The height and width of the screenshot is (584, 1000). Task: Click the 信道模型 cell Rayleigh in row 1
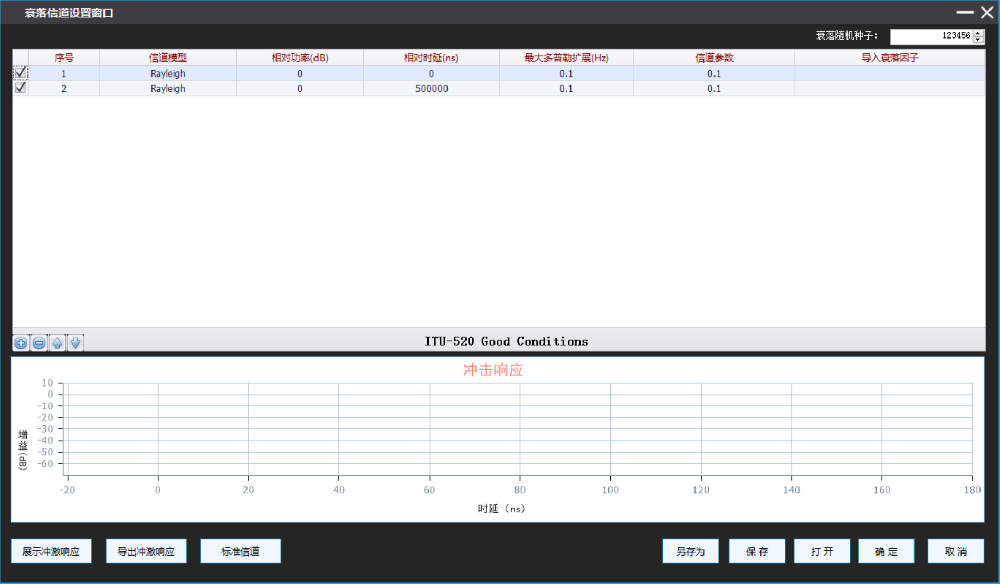coord(168,73)
